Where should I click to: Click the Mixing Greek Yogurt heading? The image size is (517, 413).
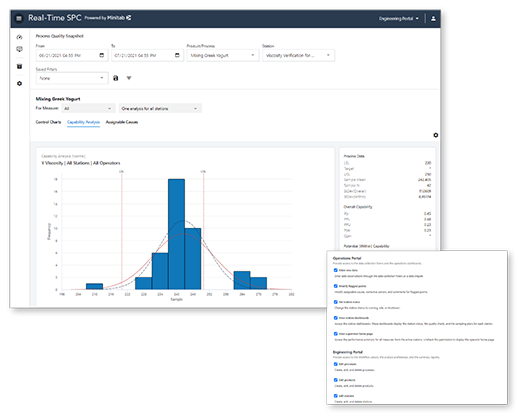pyautogui.click(x=58, y=99)
